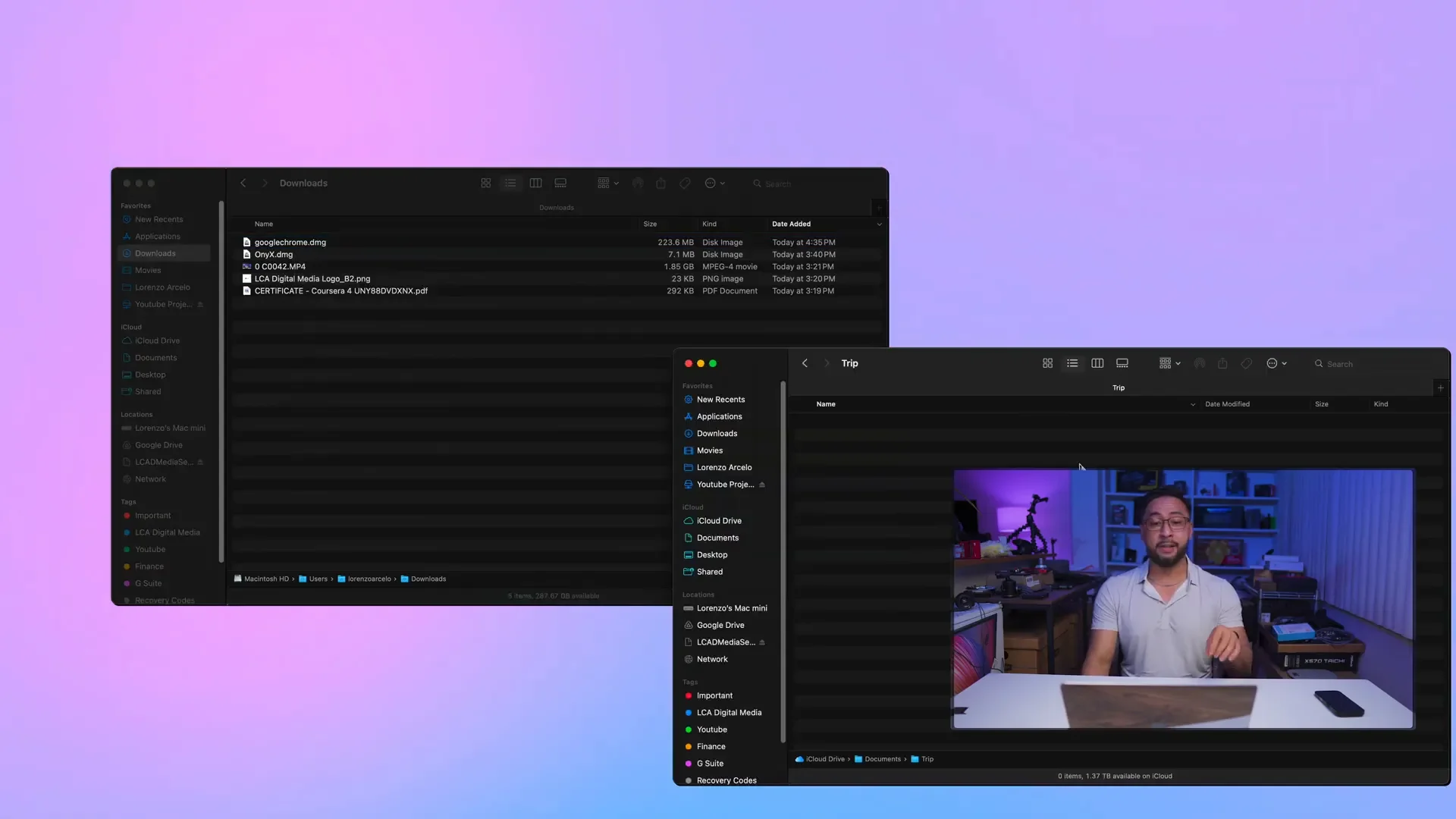The width and height of the screenshot is (1456, 819).
Task: Open Desktop in Trip window sidebar
Action: click(711, 555)
